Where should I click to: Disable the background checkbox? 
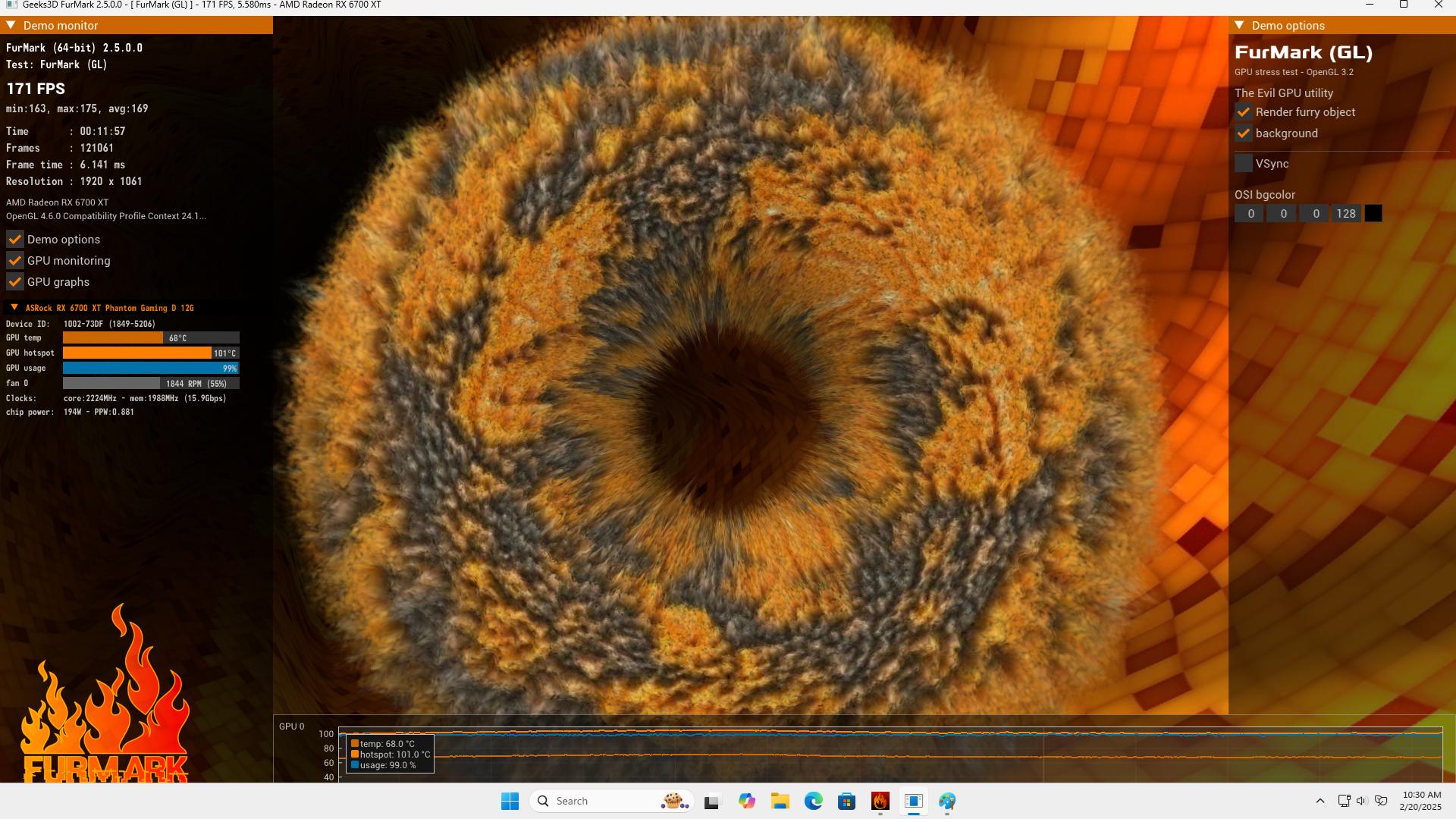[1244, 133]
